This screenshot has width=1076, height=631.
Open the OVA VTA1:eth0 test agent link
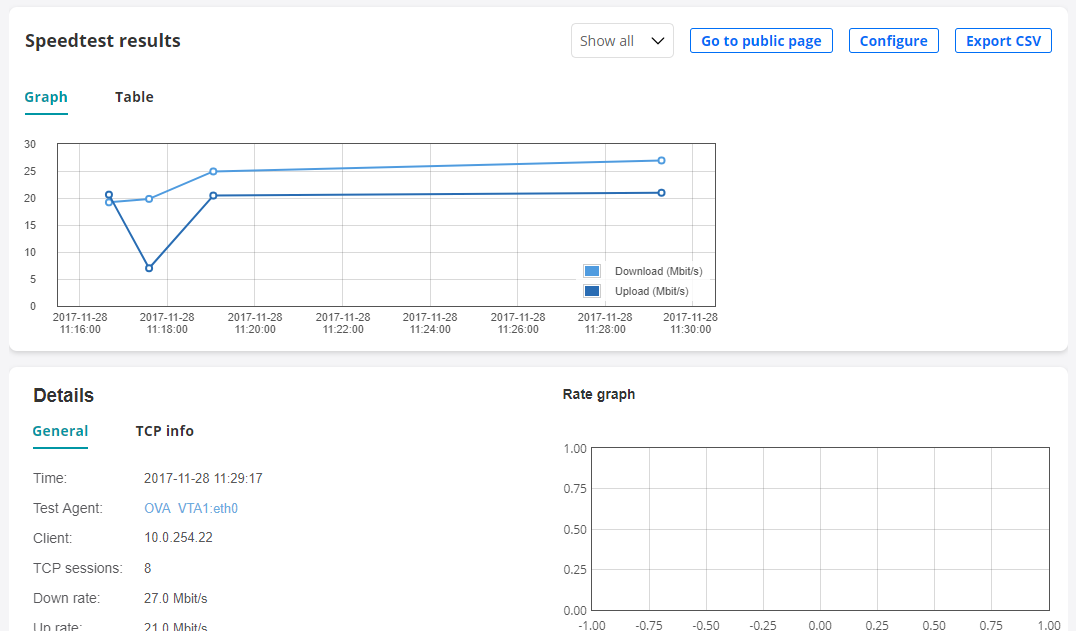[x=191, y=508]
